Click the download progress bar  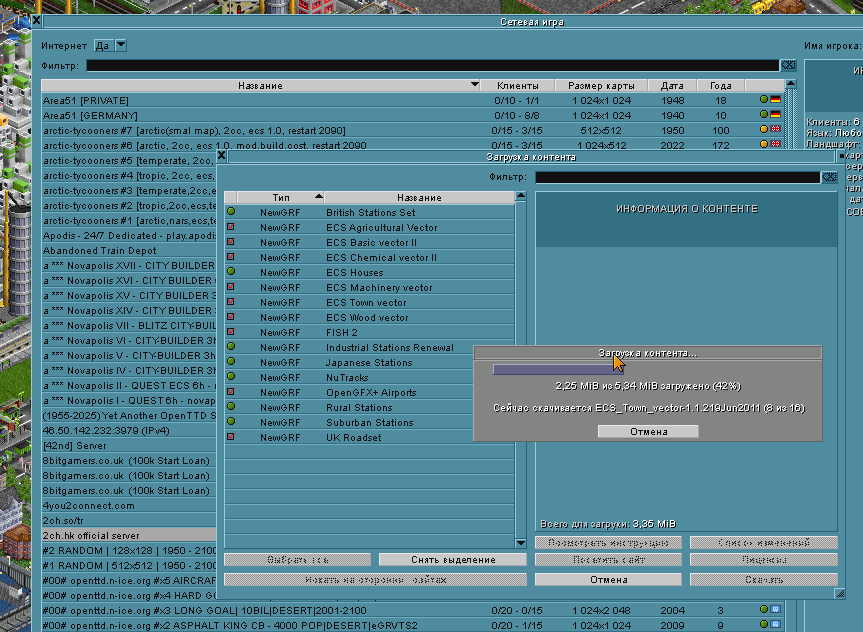tap(560, 369)
